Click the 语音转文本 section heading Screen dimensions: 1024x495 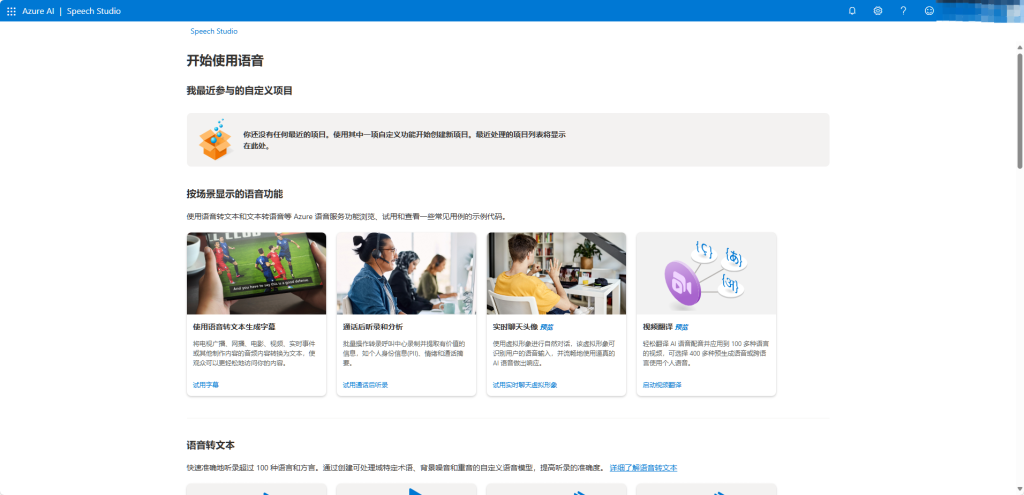point(210,445)
